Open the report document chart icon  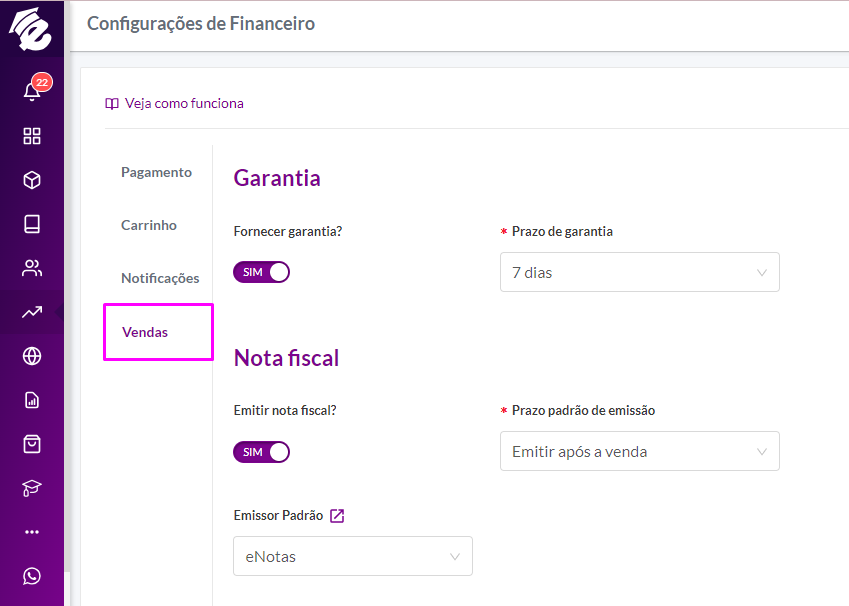(x=32, y=400)
